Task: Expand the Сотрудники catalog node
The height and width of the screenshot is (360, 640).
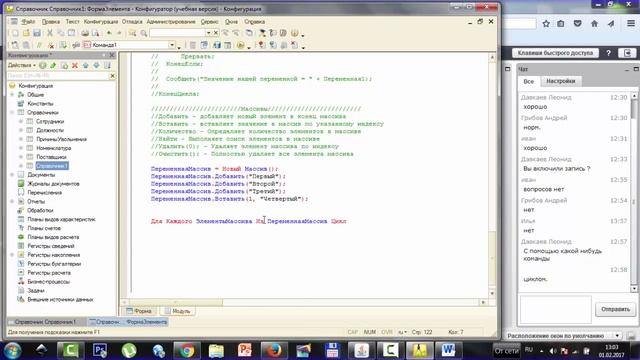Action: (21, 122)
